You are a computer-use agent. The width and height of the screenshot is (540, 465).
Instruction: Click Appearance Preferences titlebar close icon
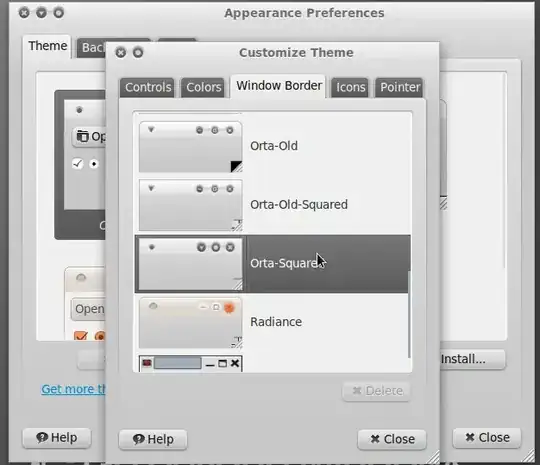[24, 13]
